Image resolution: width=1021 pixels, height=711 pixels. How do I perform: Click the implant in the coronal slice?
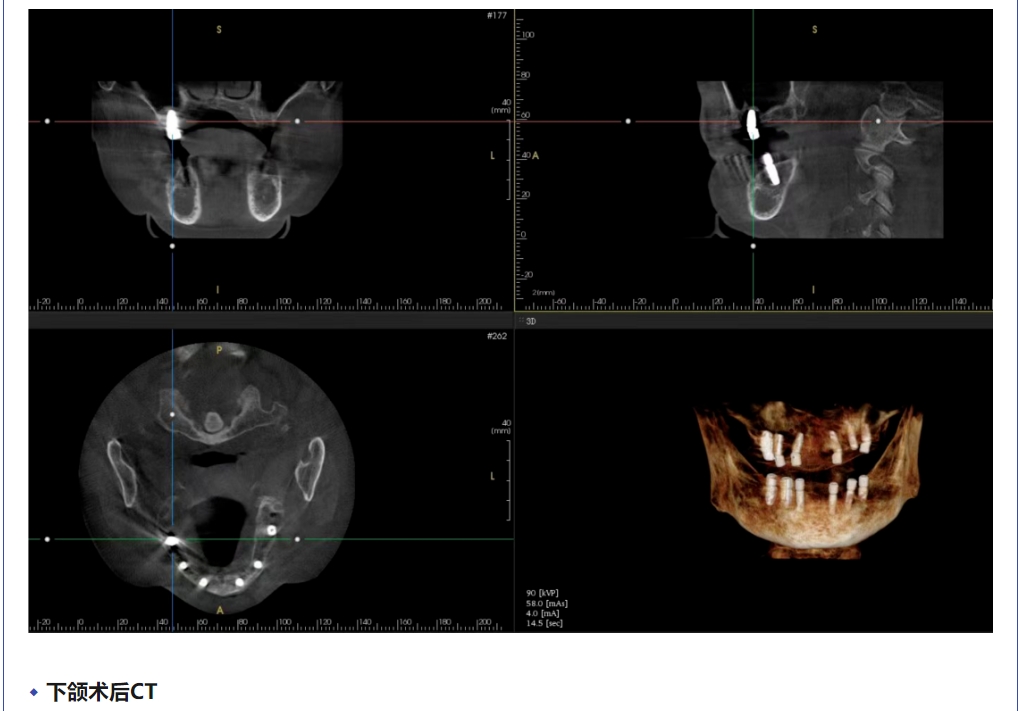point(172,123)
